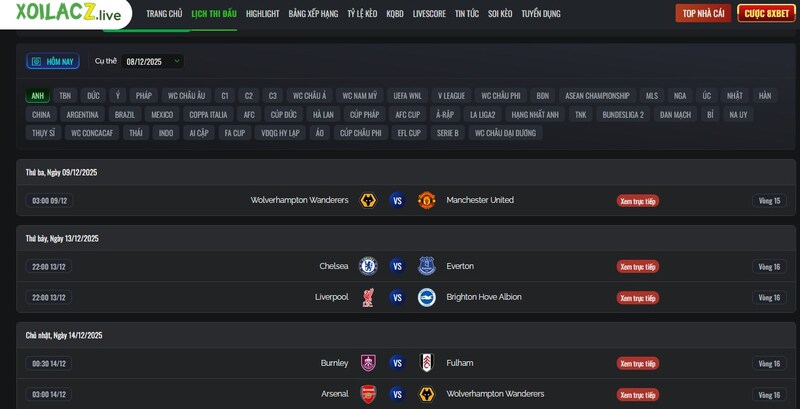Click the Liverpool club crest icon
Image resolution: width=800 pixels, height=409 pixels.
tap(368, 297)
